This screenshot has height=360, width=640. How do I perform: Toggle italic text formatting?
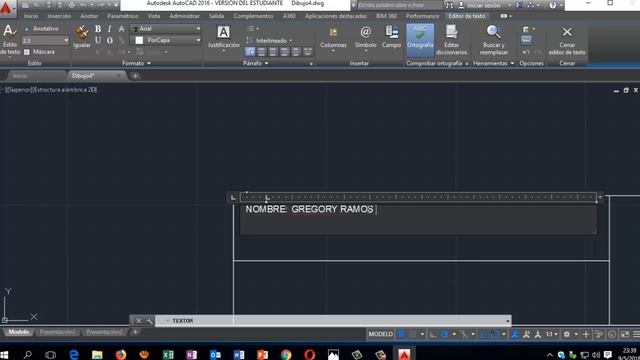click(x=109, y=29)
